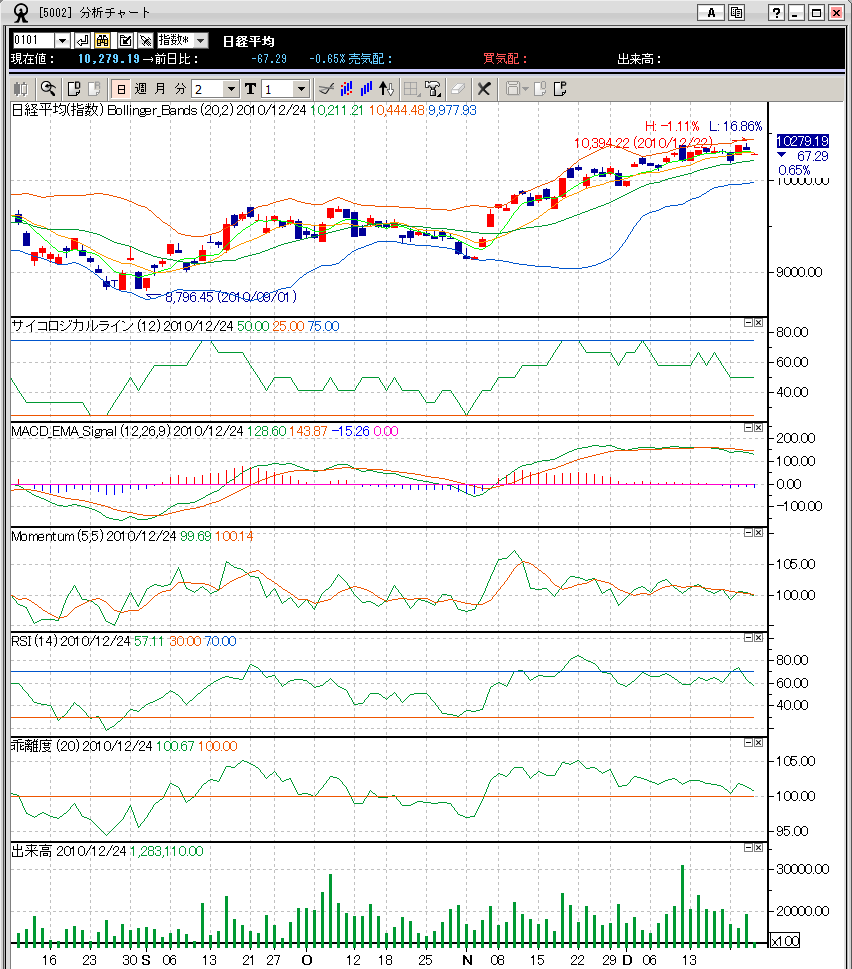The height and width of the screenshot is (969, 852).
Task: Click the trend line drawing icon
Action: [x=325, y=88]
